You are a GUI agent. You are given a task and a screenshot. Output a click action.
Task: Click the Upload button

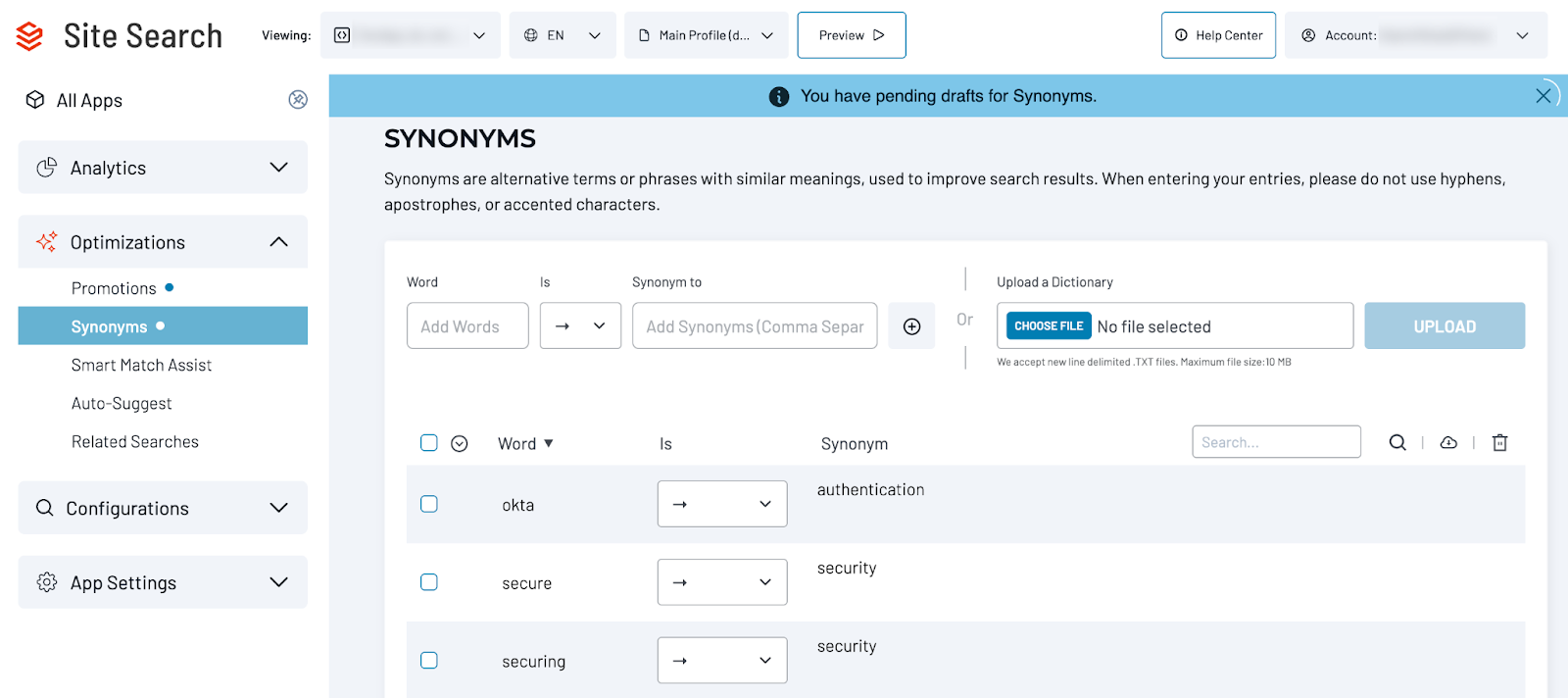click(x=1445, y=325)
